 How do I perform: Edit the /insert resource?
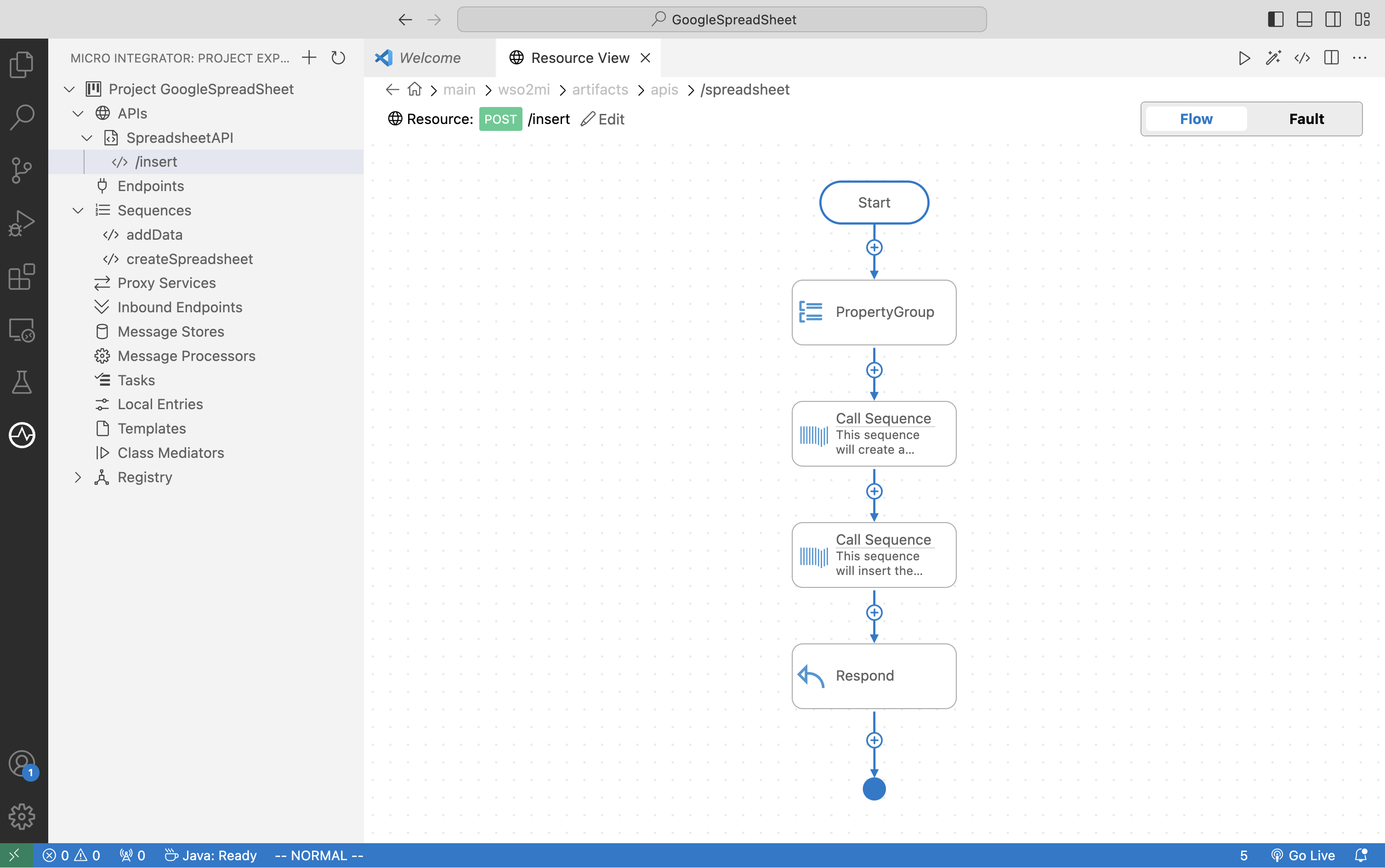point(602,119)
